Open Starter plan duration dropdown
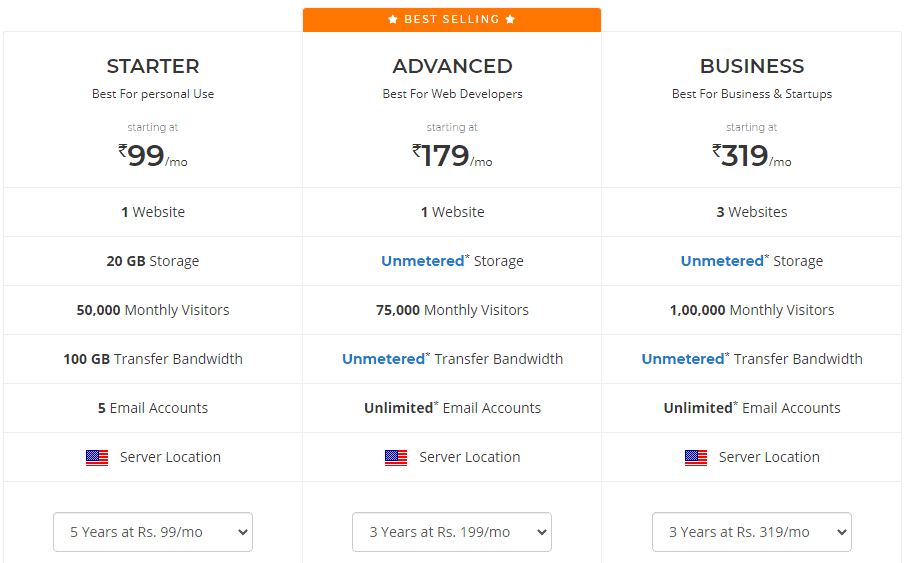Viewport: 907px width, 563px height. coord(153,532)
